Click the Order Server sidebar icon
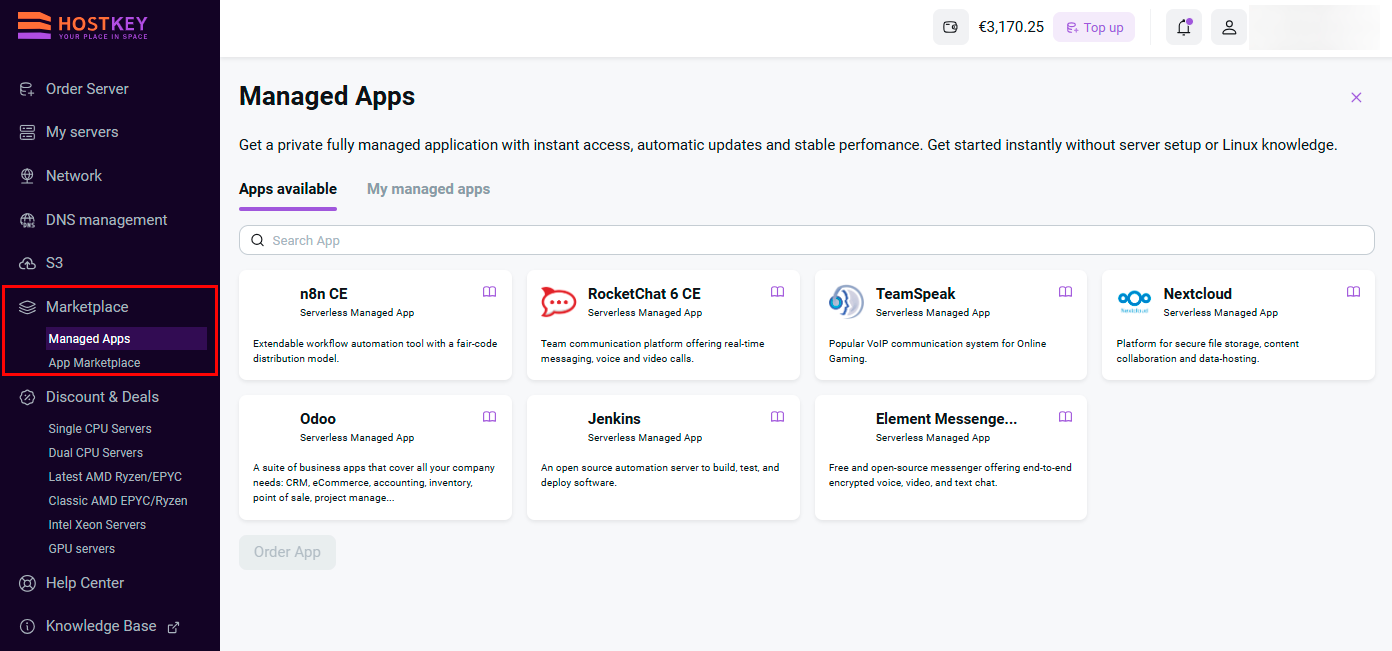Image resolution: width=1392 pixels, height=651 pixels. click(28, 89)
